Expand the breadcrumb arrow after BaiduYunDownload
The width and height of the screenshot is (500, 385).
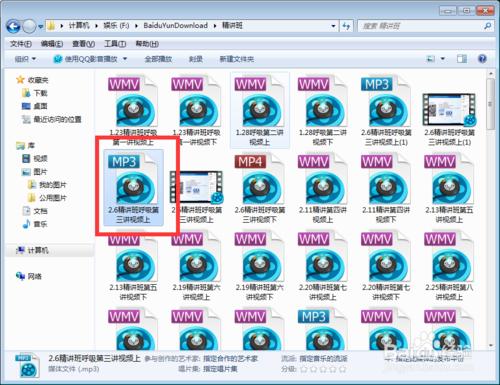215,26
